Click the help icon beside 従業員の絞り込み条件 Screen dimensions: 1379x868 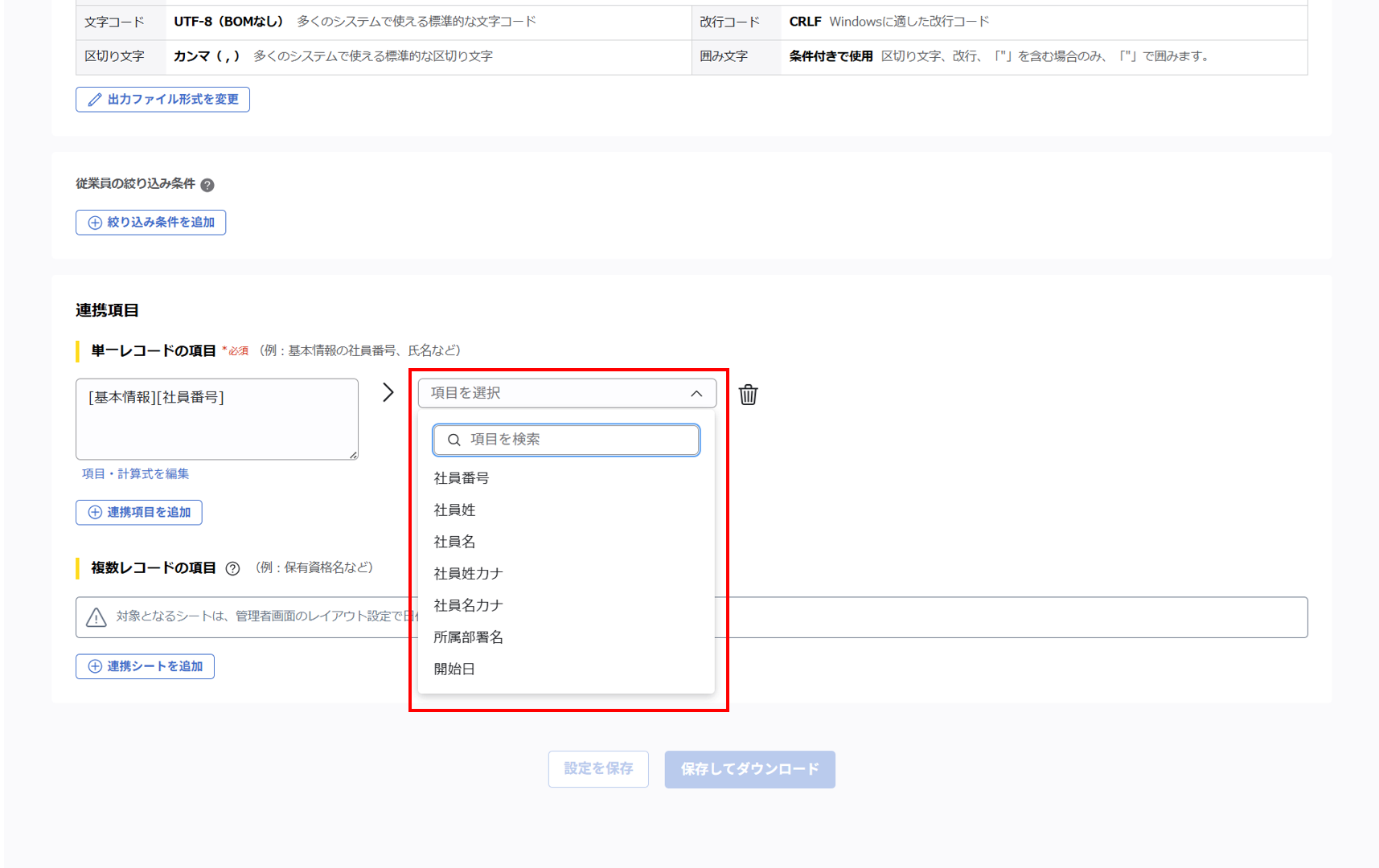click(x=207, y=184)
